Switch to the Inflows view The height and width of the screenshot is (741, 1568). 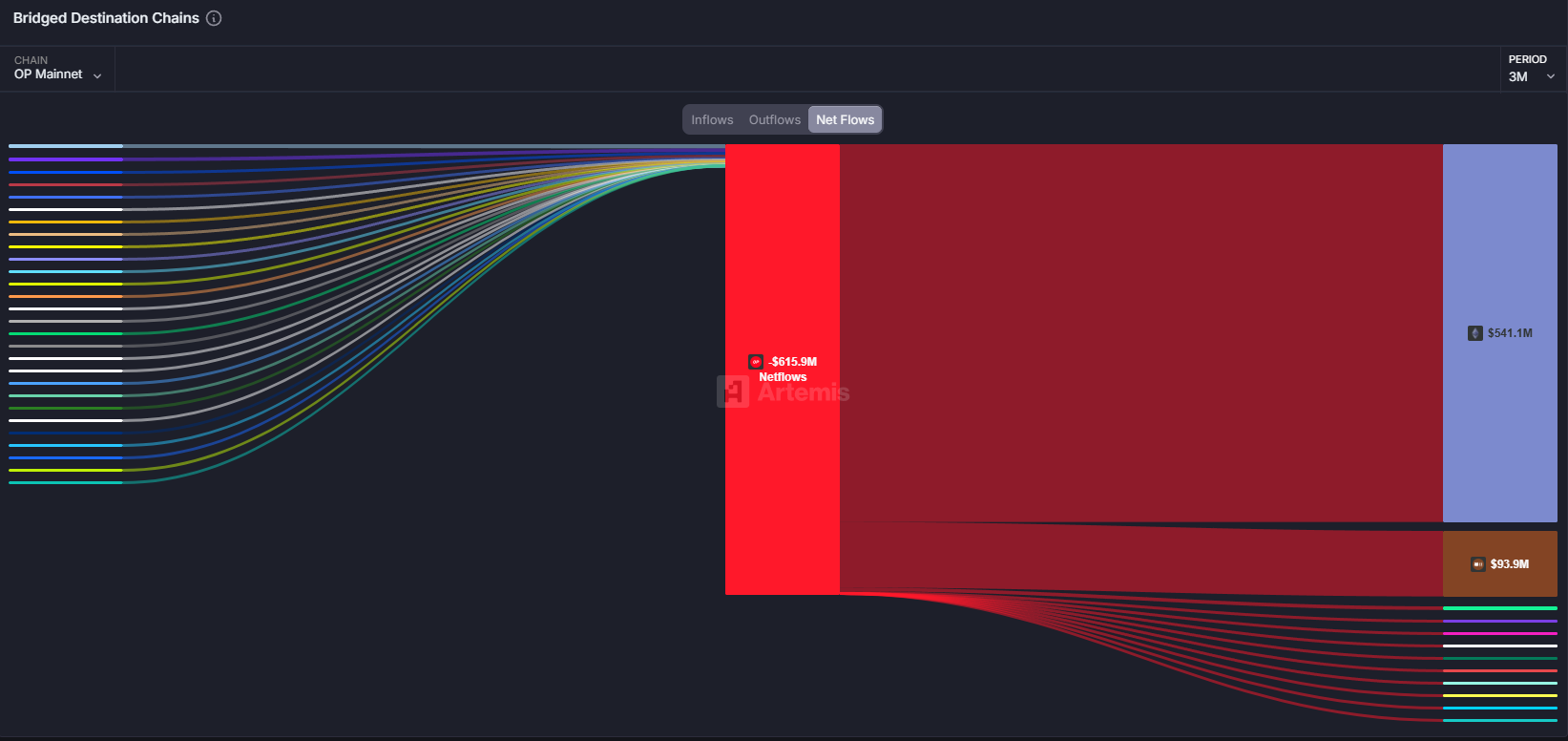point(712,119)
